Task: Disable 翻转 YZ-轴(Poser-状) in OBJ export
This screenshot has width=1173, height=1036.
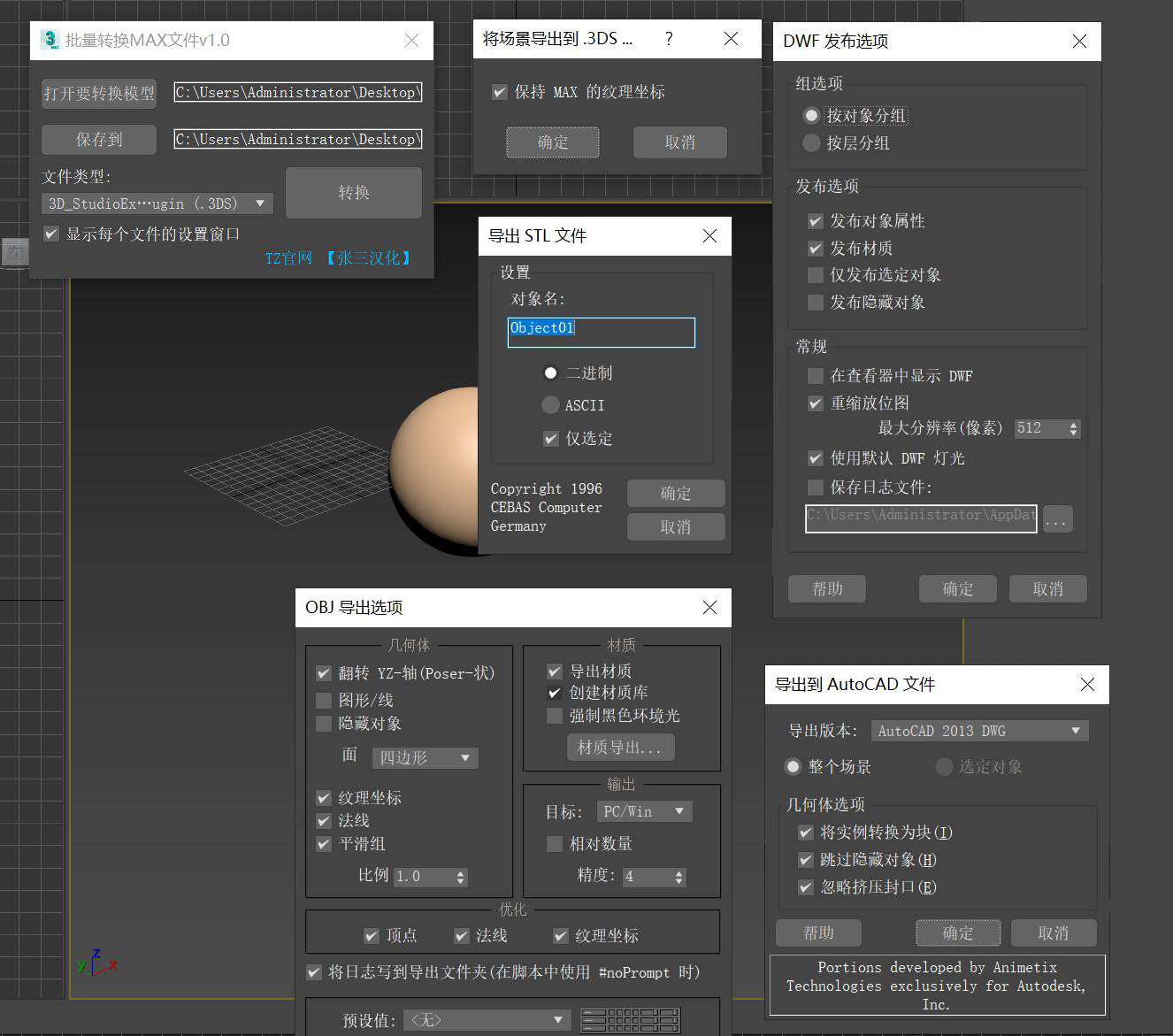Action: click(x=324, y=673)
